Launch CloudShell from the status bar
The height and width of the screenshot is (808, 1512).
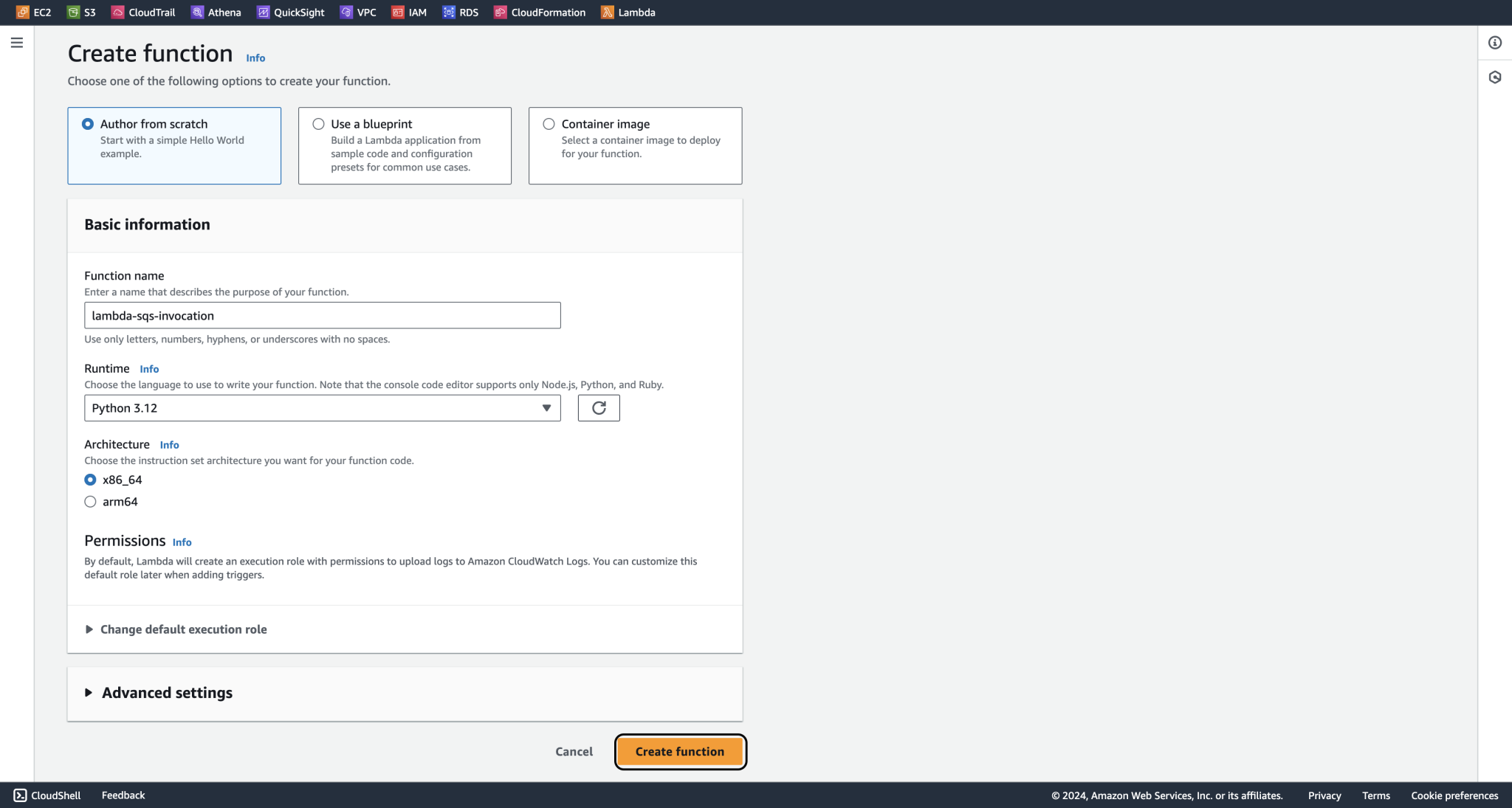pyautogui.click(x=46, y=795)
